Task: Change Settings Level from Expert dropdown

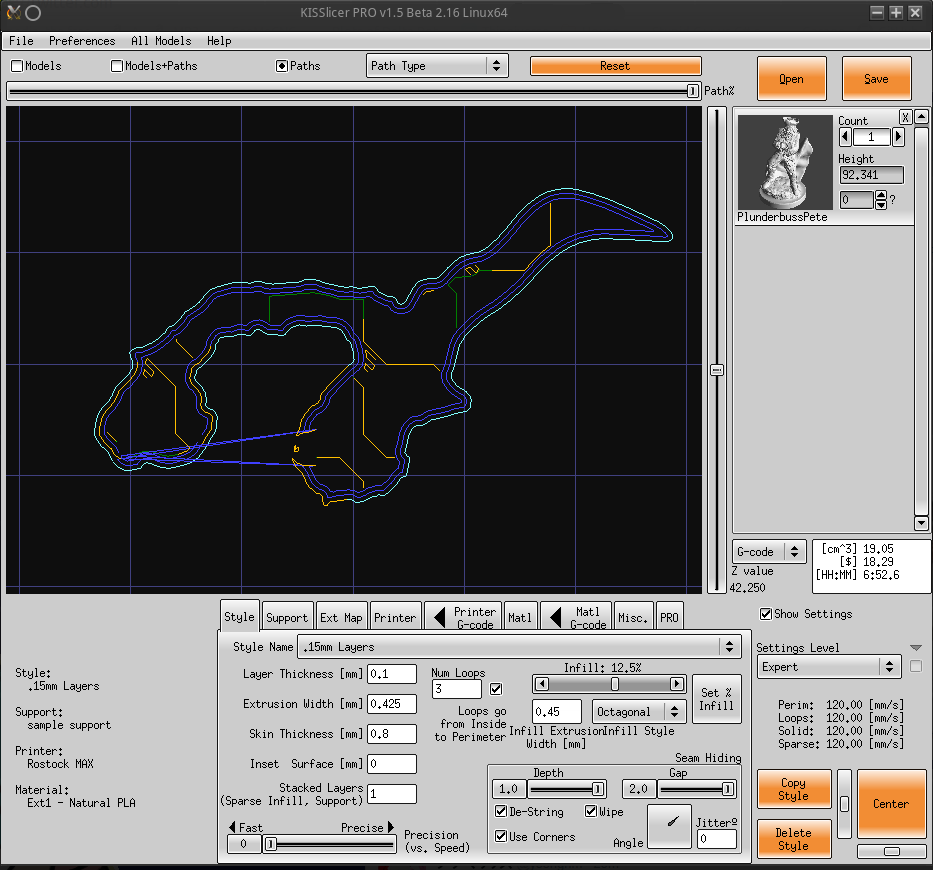Action: (828, 667)
